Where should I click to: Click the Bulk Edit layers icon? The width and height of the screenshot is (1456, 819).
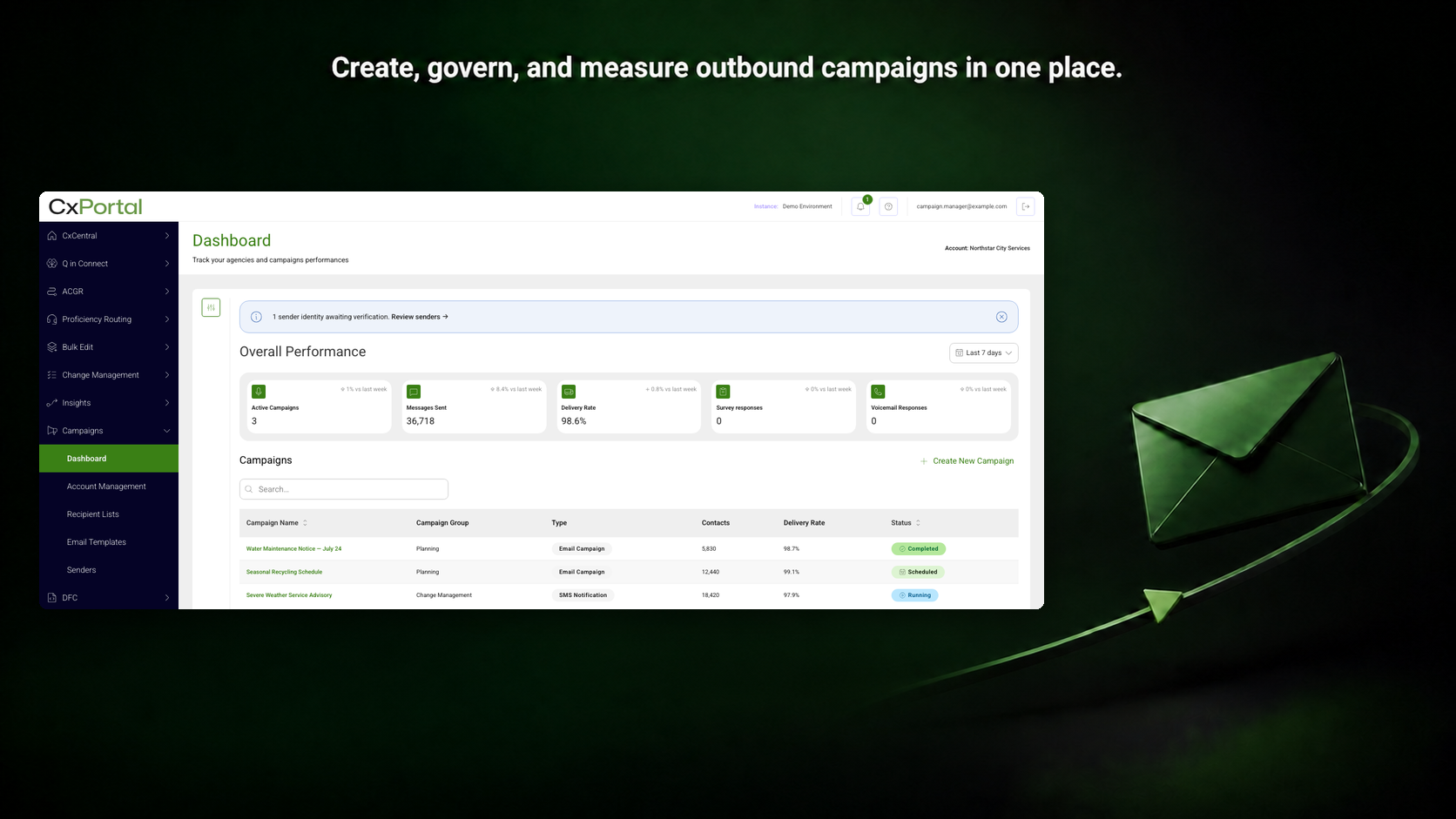pos(52,347)
